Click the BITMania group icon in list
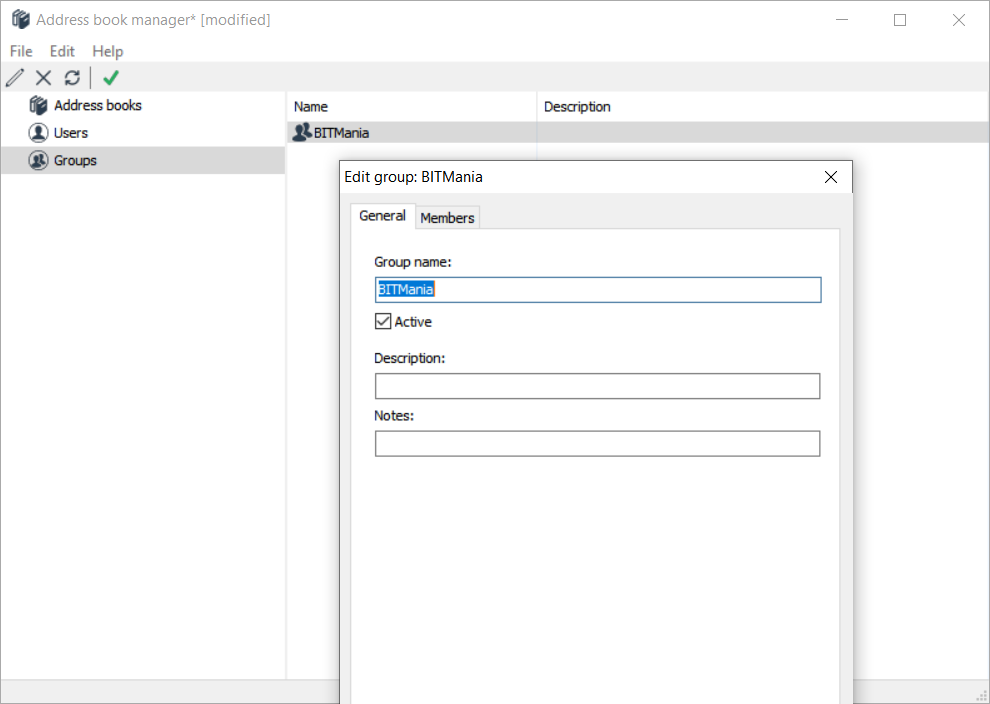 click(x=301, y=132)
